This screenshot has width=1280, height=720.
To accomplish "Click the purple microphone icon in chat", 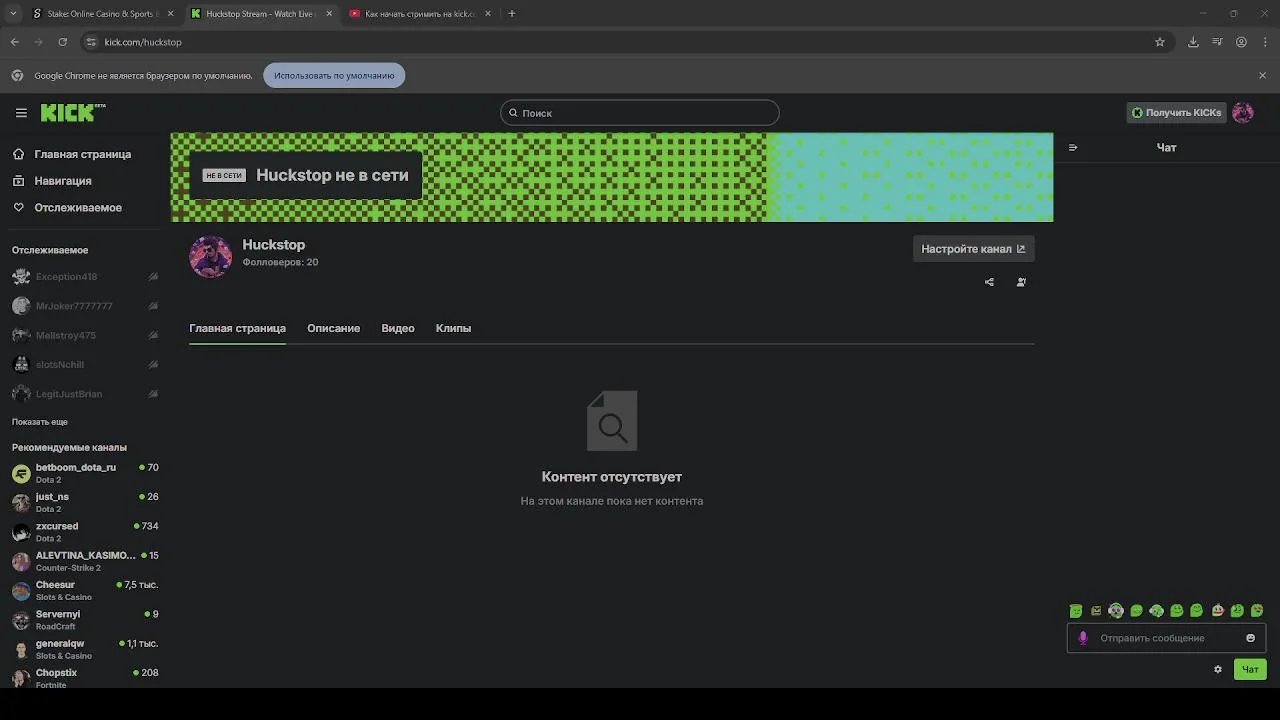I will click(x=1082, y=638).
